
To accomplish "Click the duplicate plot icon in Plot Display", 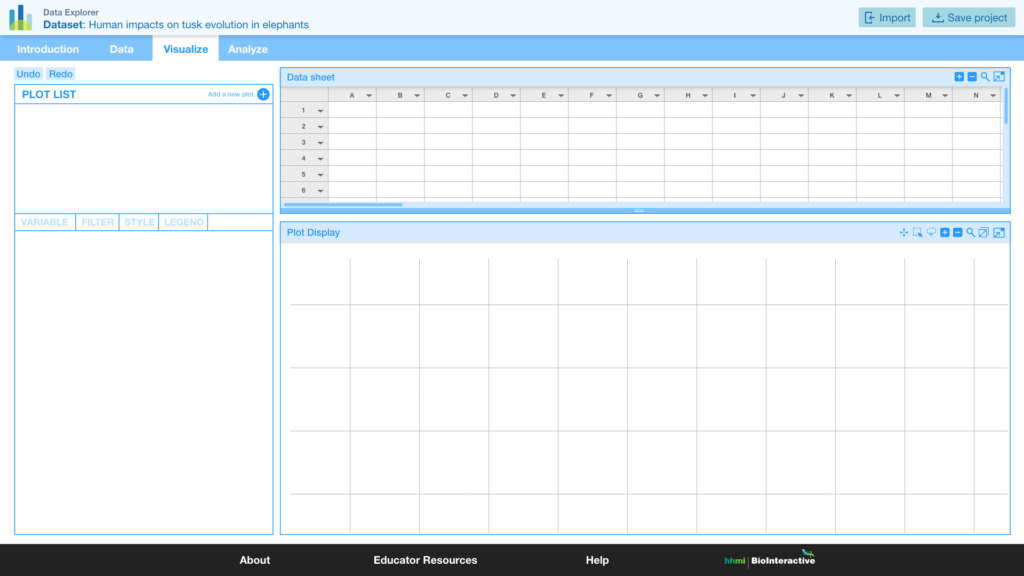I will coord(984,231).
